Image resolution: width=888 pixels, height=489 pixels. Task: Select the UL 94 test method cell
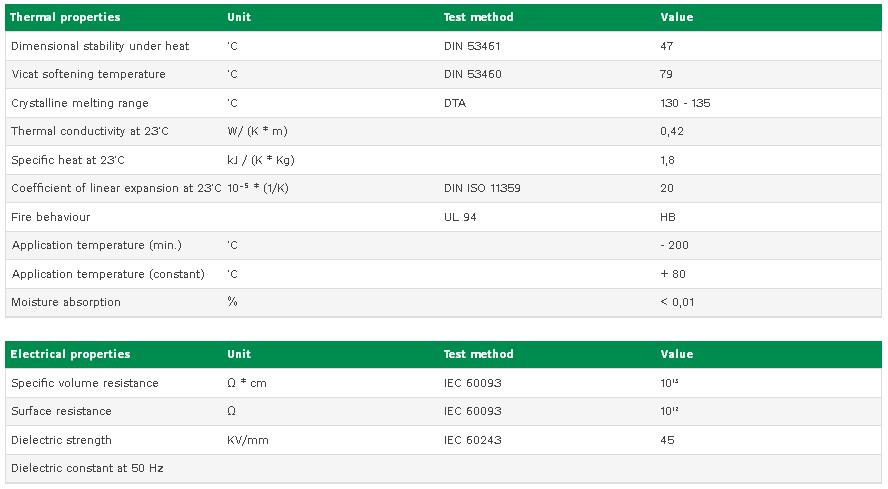pos(460,217)
